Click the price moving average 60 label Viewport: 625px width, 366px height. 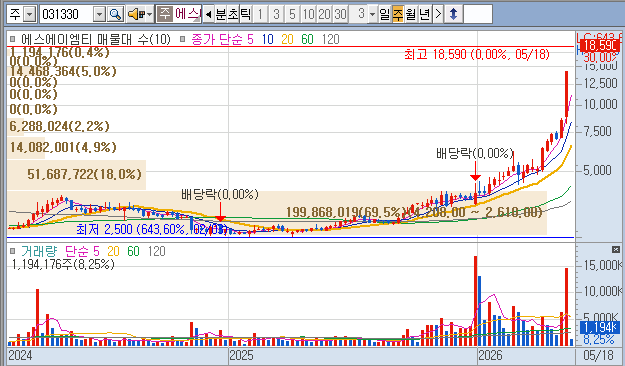pos(307,39)
